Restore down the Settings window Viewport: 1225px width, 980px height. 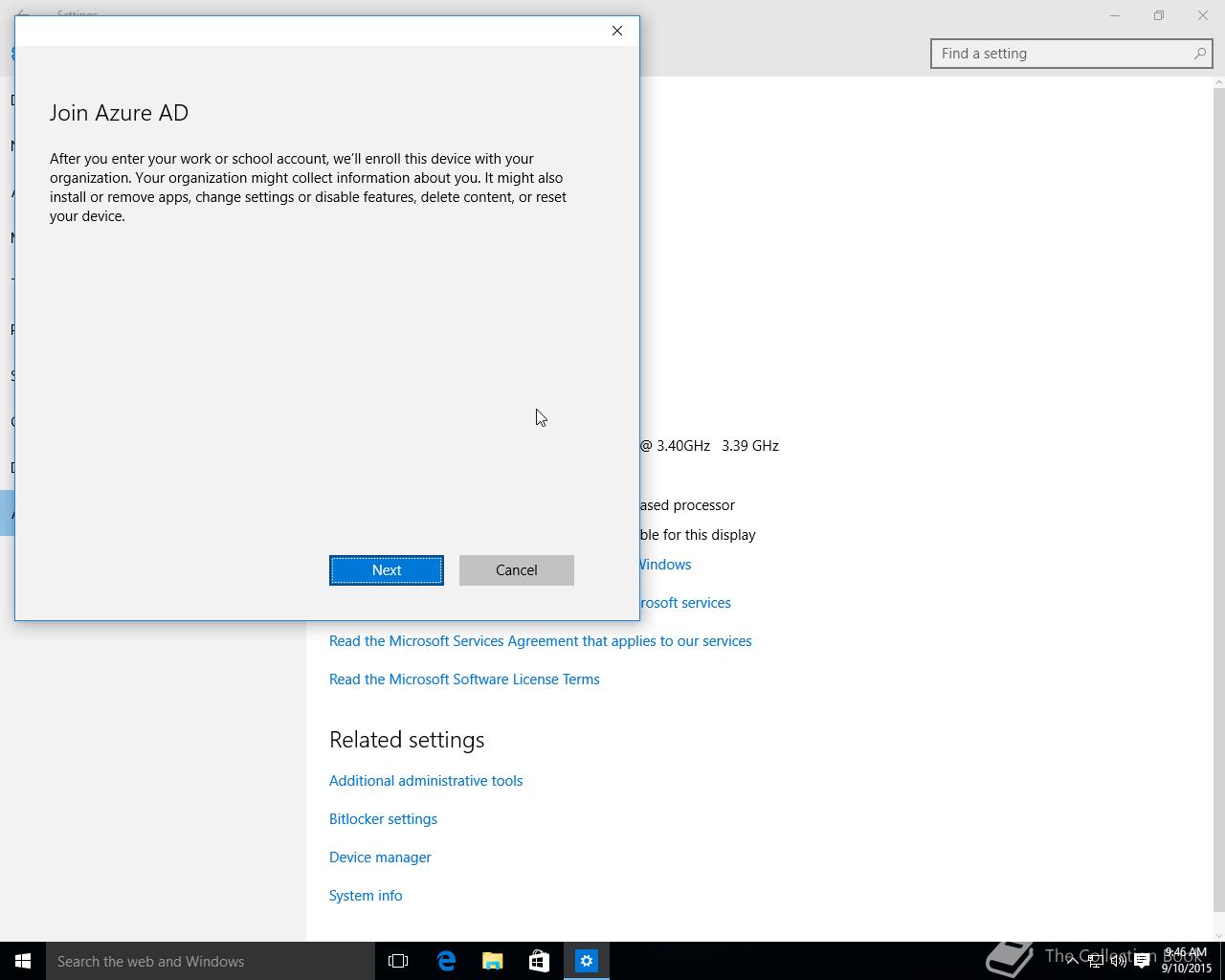[x=1159, y=15]
